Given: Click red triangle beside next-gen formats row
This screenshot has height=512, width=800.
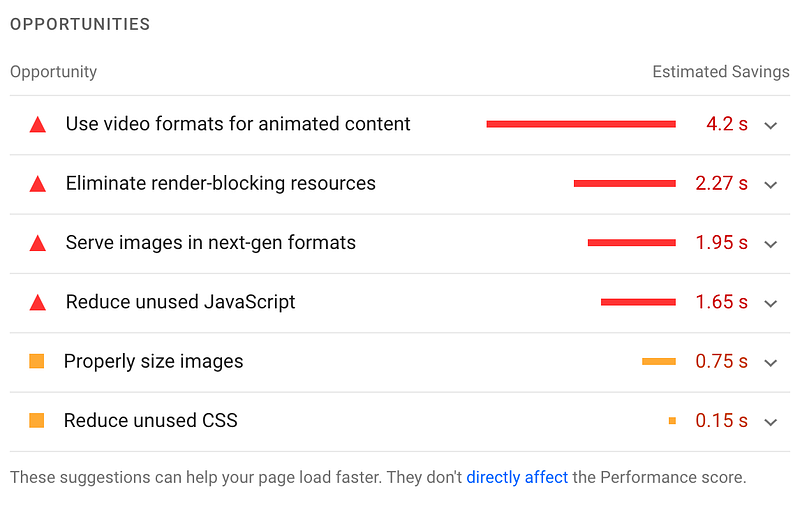Looking at the screenshot, I should (38, 243).
